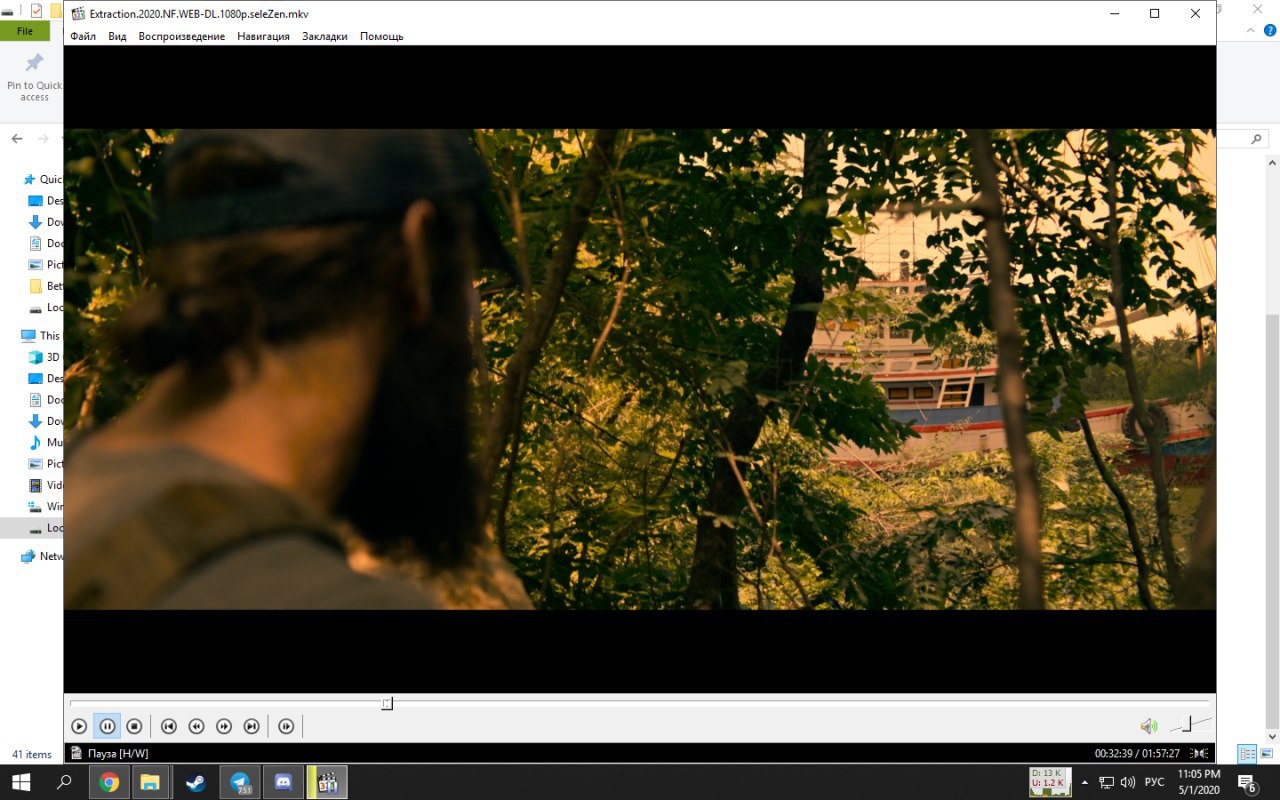1280x800 pixels.
Task: Open Windows taskbar search
Action: (x=64, y=782)
